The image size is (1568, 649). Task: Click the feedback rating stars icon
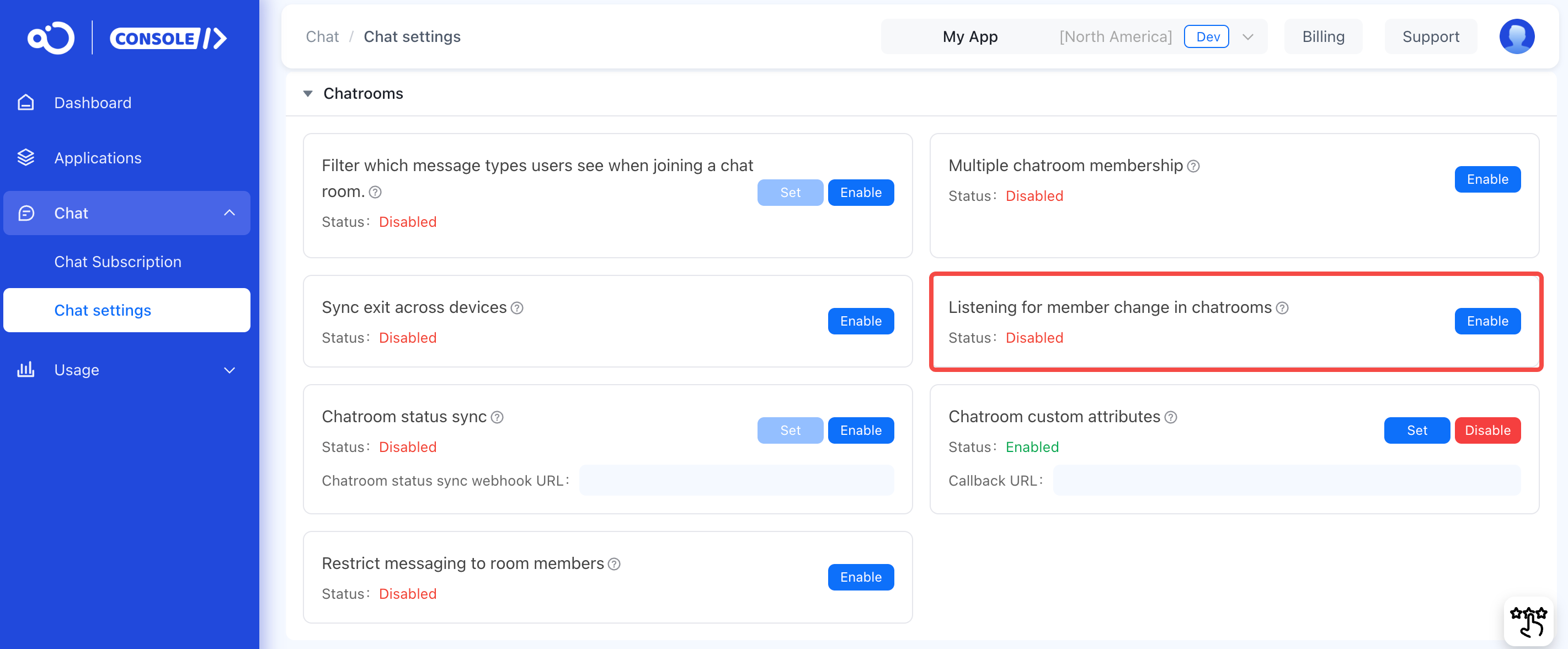[x=1528, y=621]
